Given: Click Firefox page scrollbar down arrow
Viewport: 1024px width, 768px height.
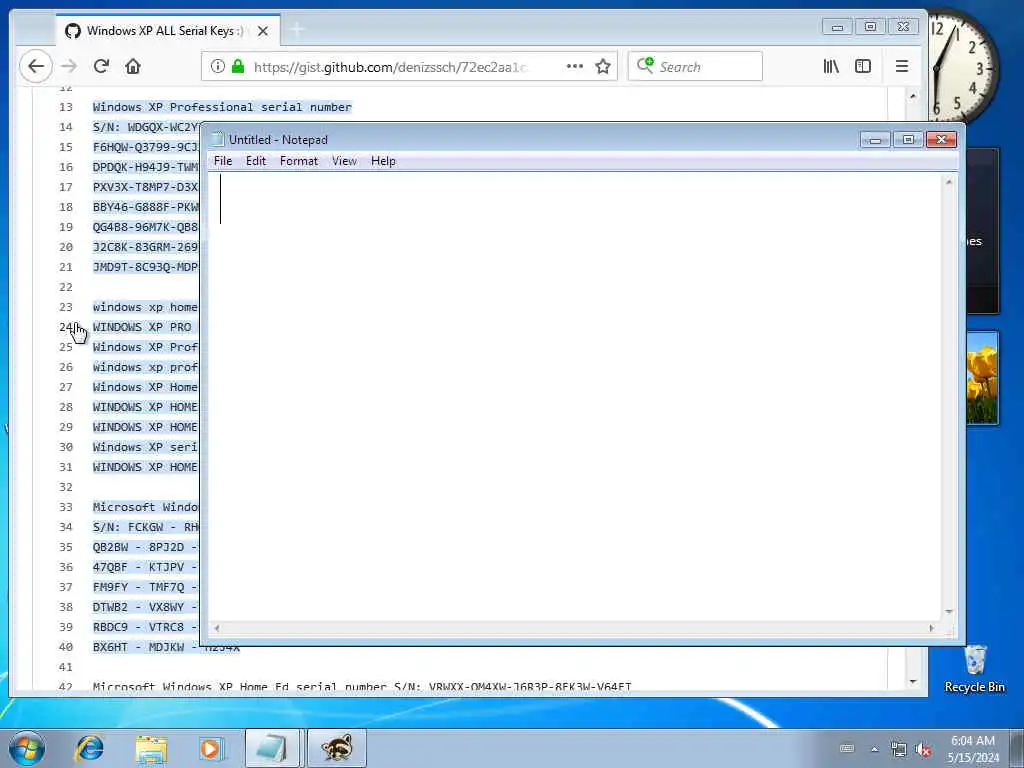Looking at the screenshot, I should click(x=913, y=682).
